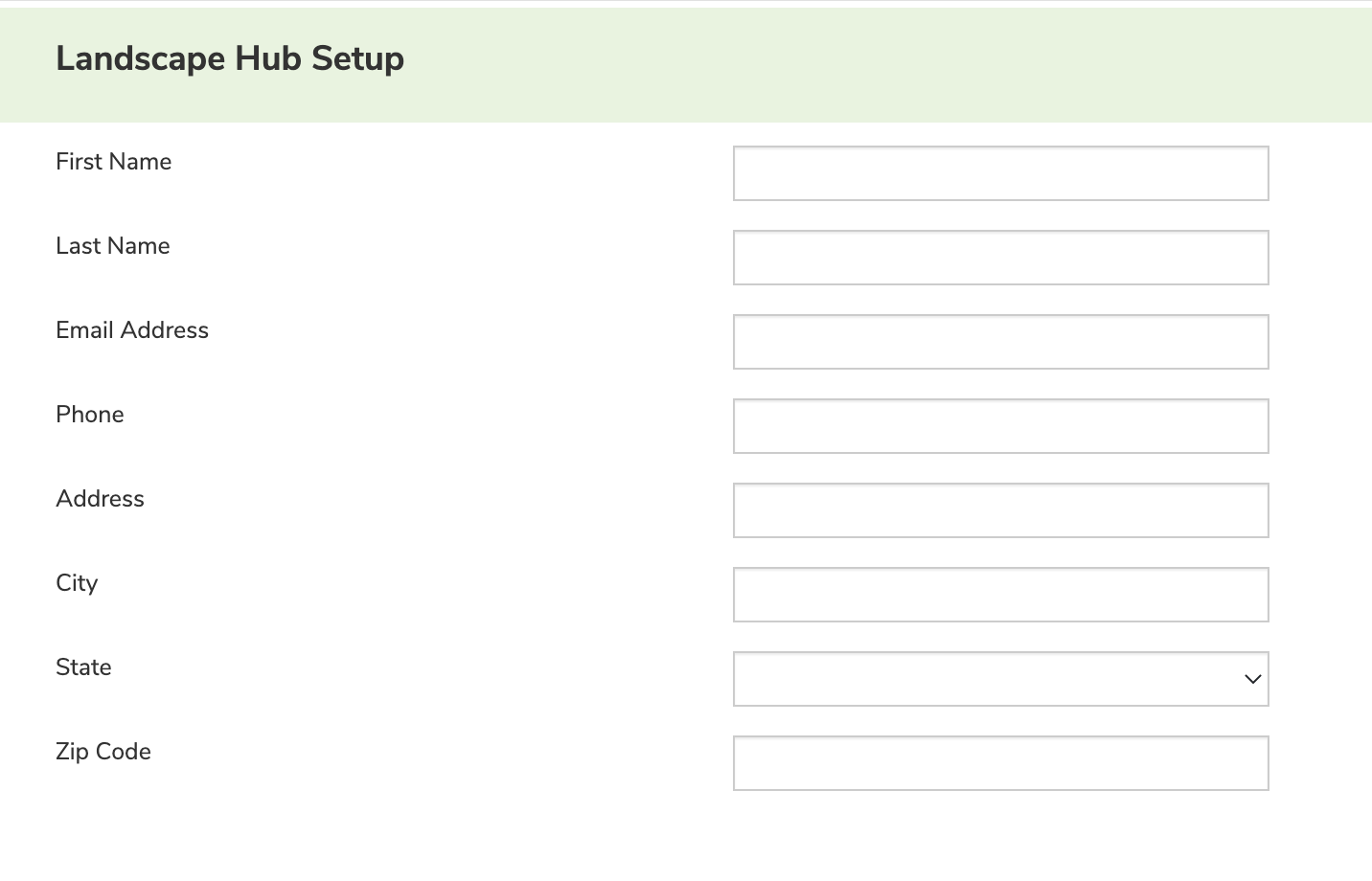Click the Zip Code input field
The image size is (1372, 881).
[1000, 762]
